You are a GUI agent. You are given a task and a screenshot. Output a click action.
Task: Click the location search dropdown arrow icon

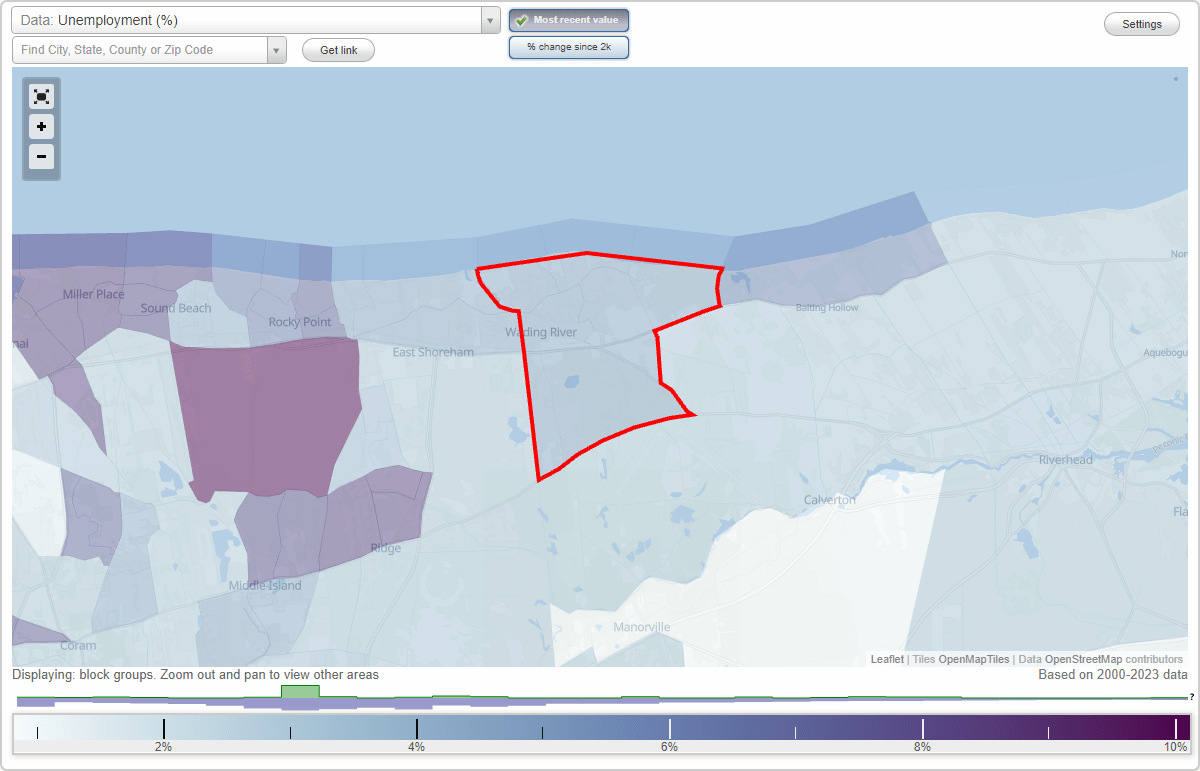[277, 49]
